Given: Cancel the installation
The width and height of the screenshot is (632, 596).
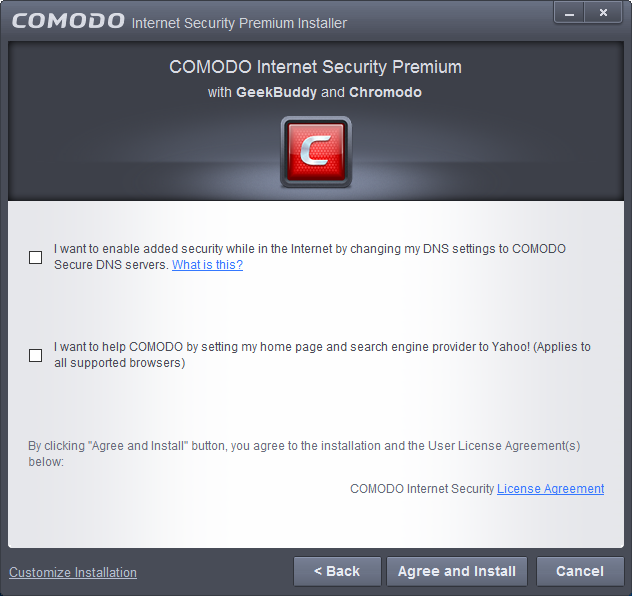Looking at the screenshot, I should (x=580, y=571).
